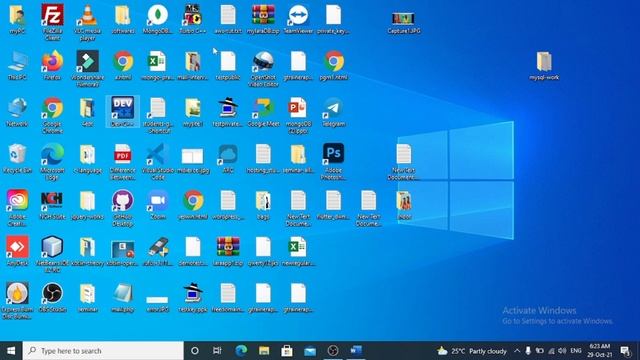640x360 pixels.
Task: Select the OpenShot Video Editor shortcut
Action: (x=263, y=62)
